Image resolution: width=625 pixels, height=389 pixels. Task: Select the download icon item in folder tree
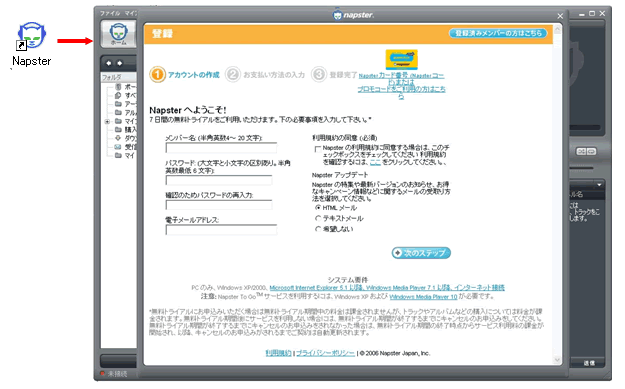118,138
